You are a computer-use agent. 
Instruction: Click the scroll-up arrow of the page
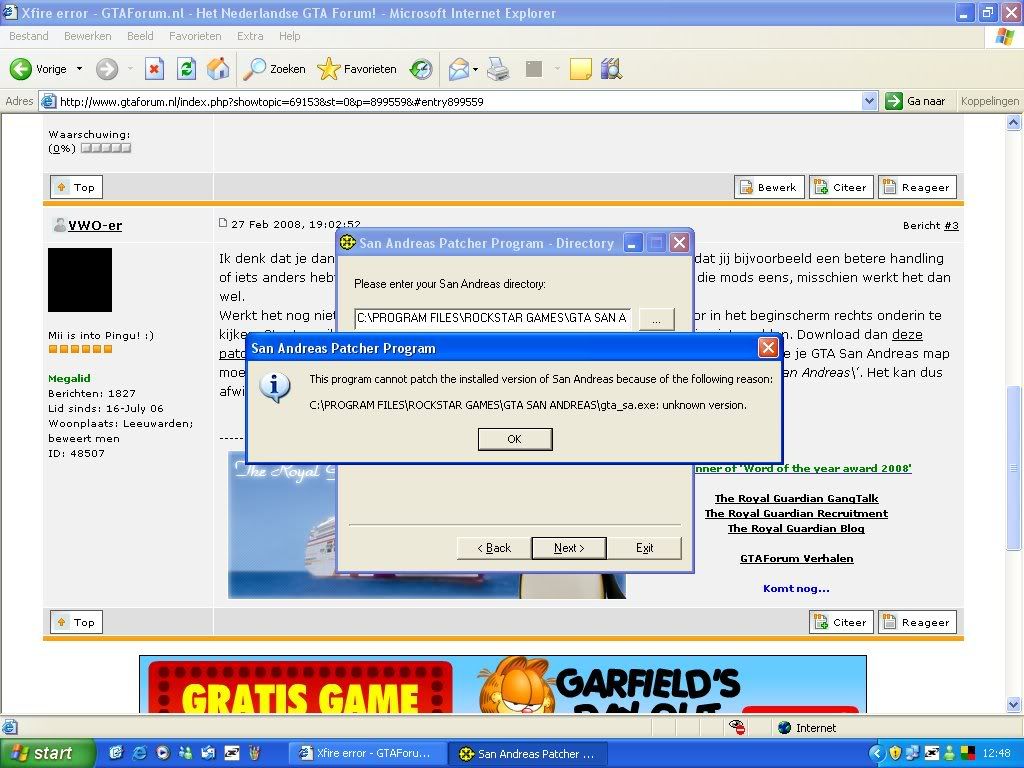tap(1014, 122)
